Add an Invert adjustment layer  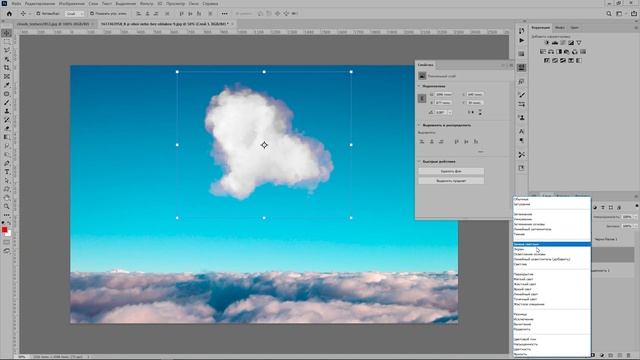(x=547, y=60)
